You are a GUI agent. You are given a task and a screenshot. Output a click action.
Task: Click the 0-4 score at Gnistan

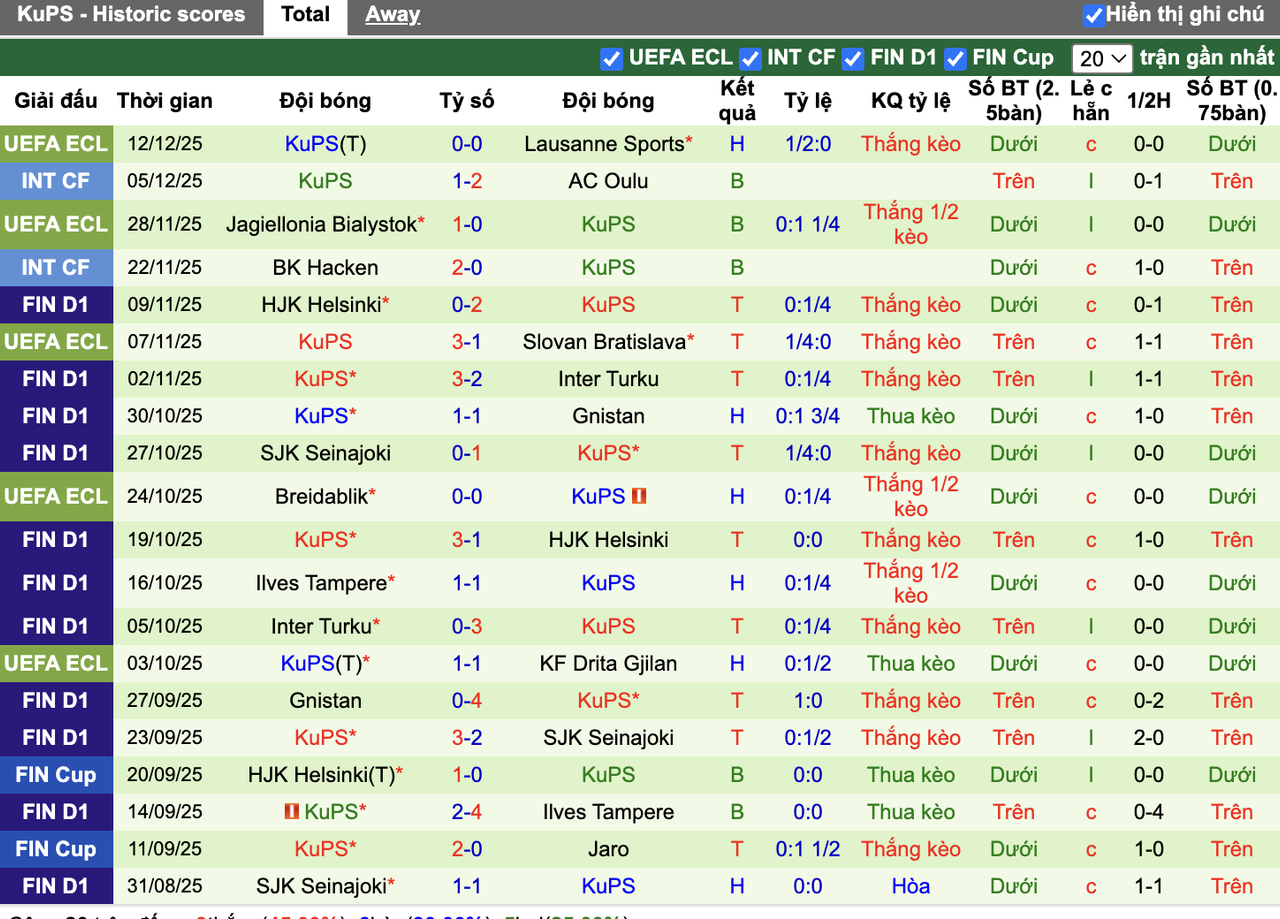point(467,700)
